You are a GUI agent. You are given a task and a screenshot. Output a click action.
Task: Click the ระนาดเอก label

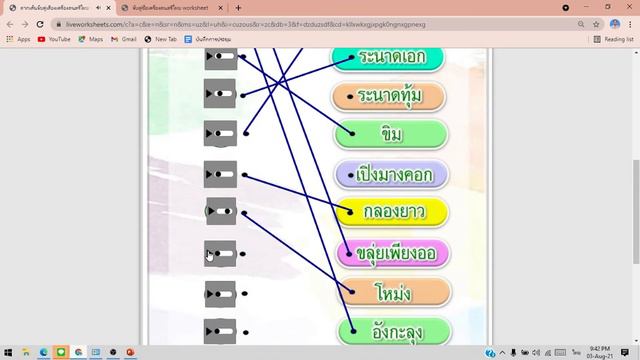pyautogui.click(x=388, y=58)
